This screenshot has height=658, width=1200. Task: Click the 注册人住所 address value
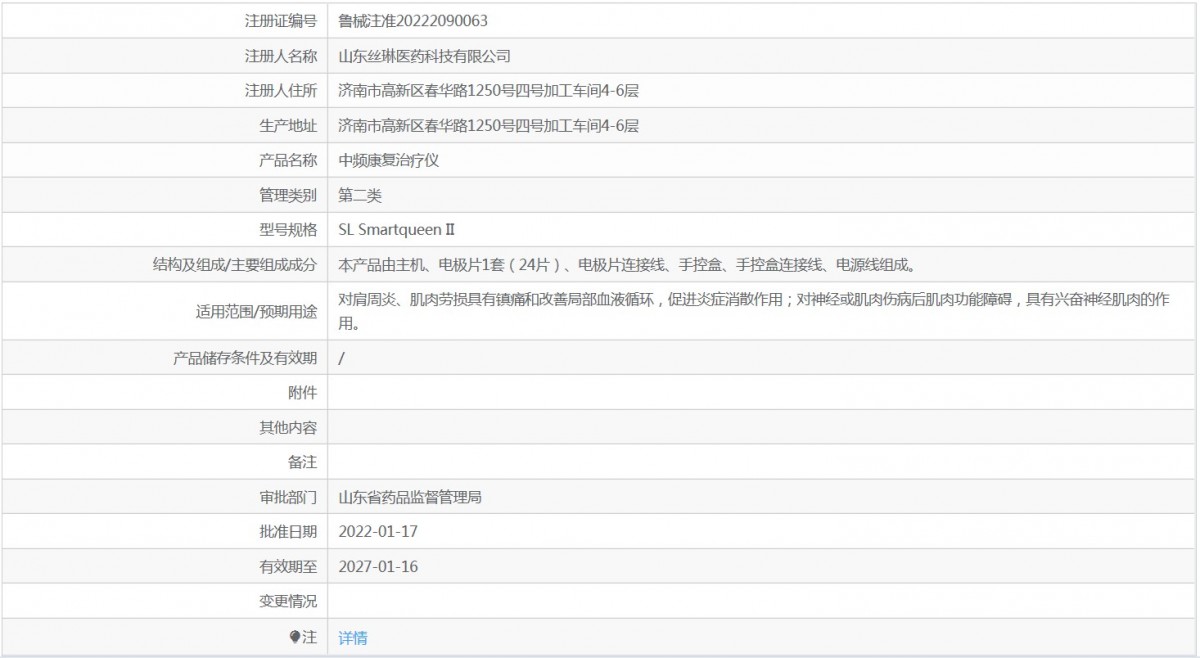point(489,91)
